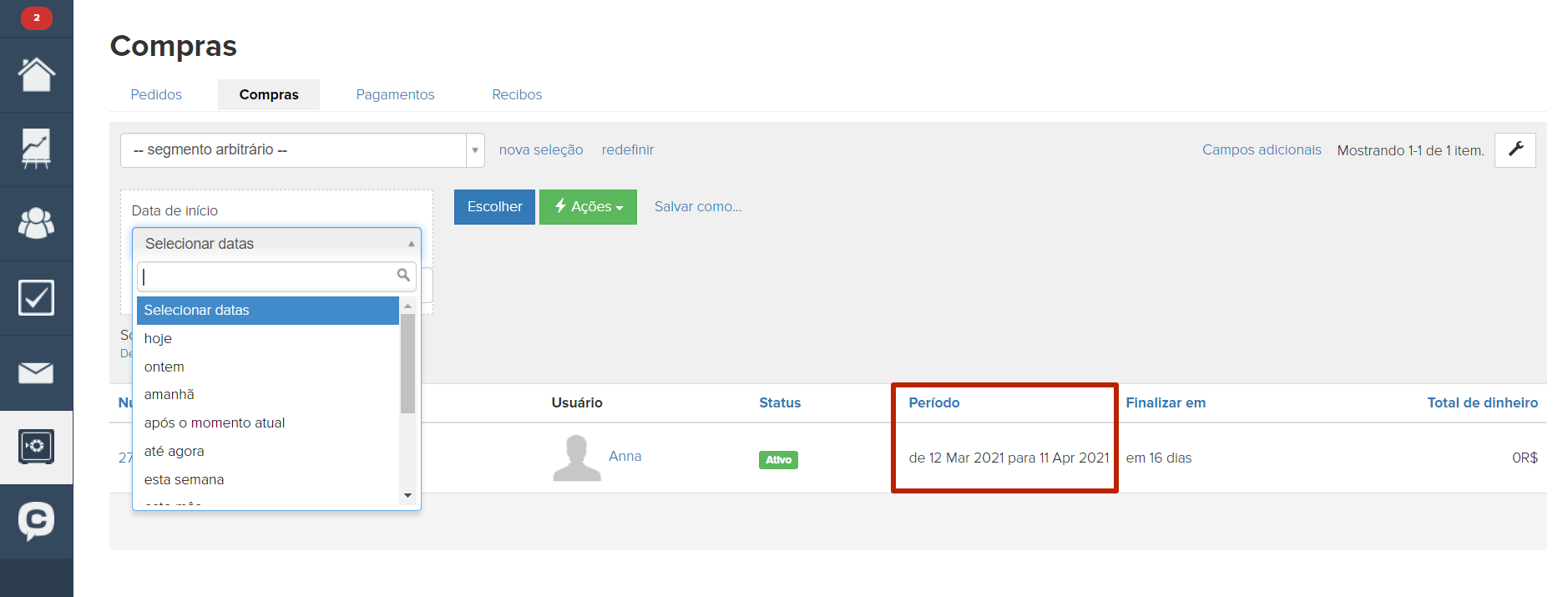
Task: Focus the date search input field
Action: pyautogui.click(x=267, y=276)
